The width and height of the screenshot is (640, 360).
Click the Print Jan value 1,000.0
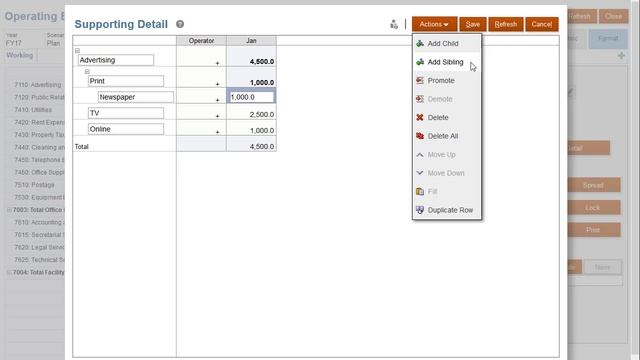[x=251, y=78]
